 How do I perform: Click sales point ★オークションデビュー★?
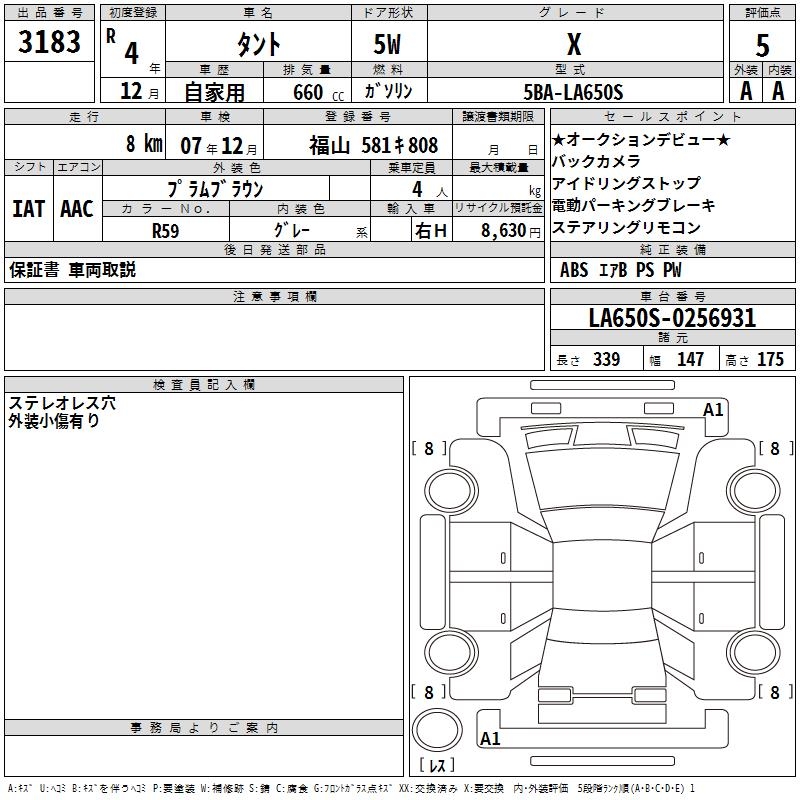coord(641,139)
